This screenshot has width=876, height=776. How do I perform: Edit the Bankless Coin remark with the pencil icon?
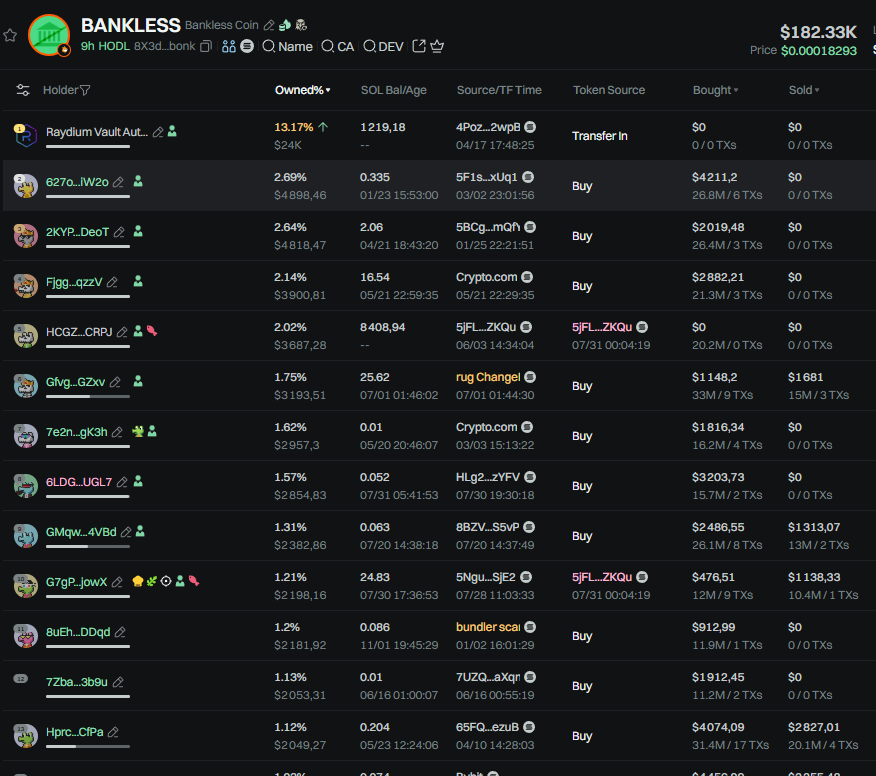[269, 25]
